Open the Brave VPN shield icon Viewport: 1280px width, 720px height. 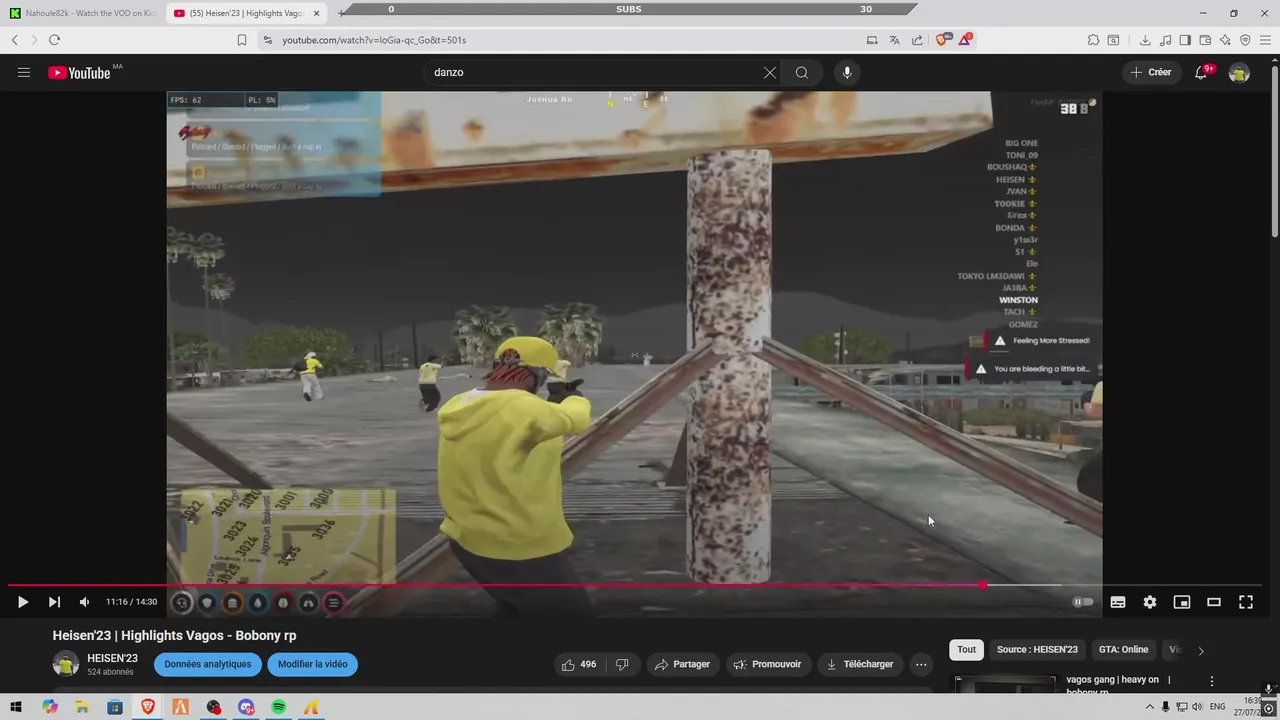(1245, 40)
